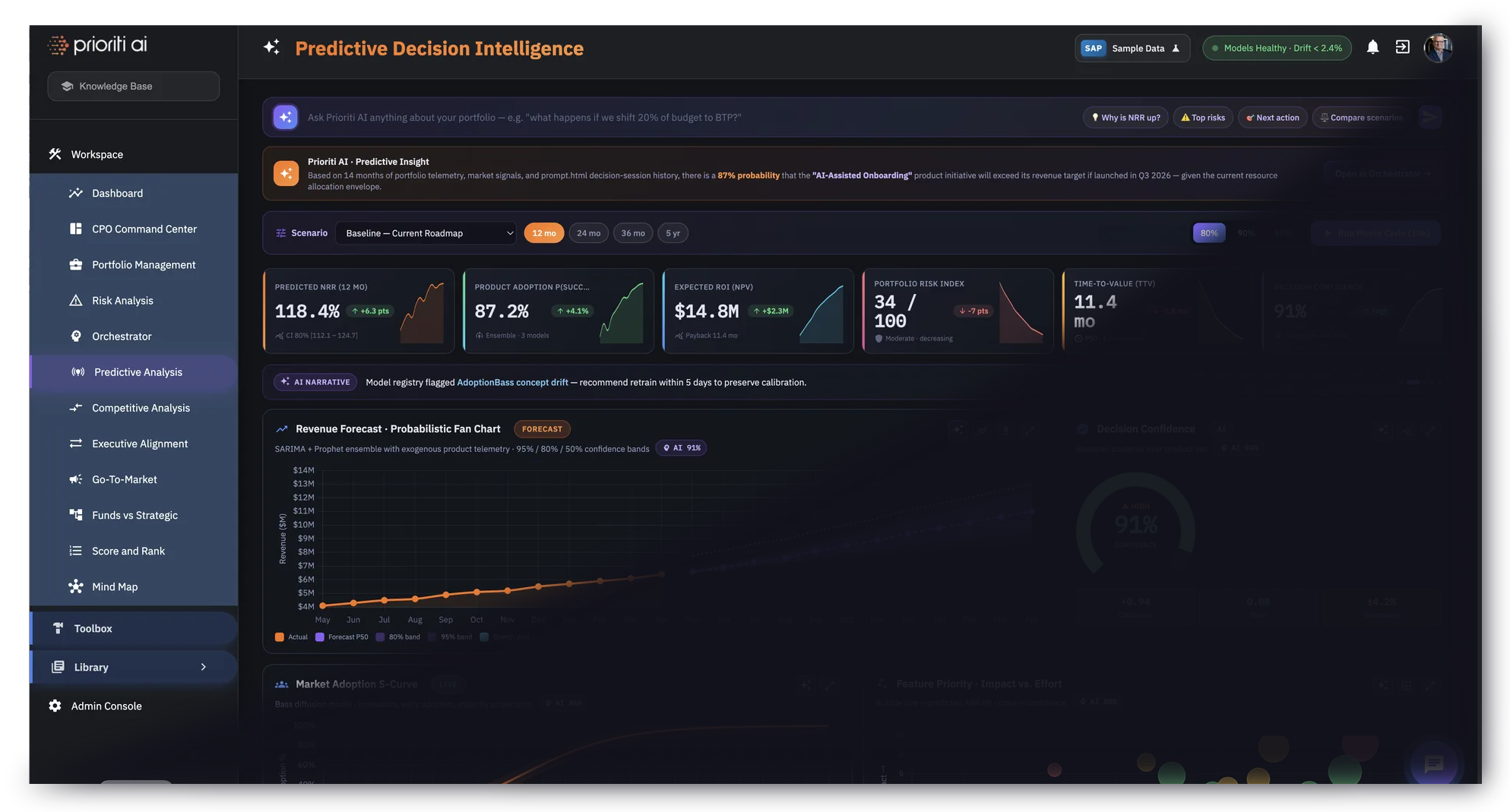This screenshot has height=812, width=1510.
Task: Open the Knowledge Base
Action: [133, 86]
